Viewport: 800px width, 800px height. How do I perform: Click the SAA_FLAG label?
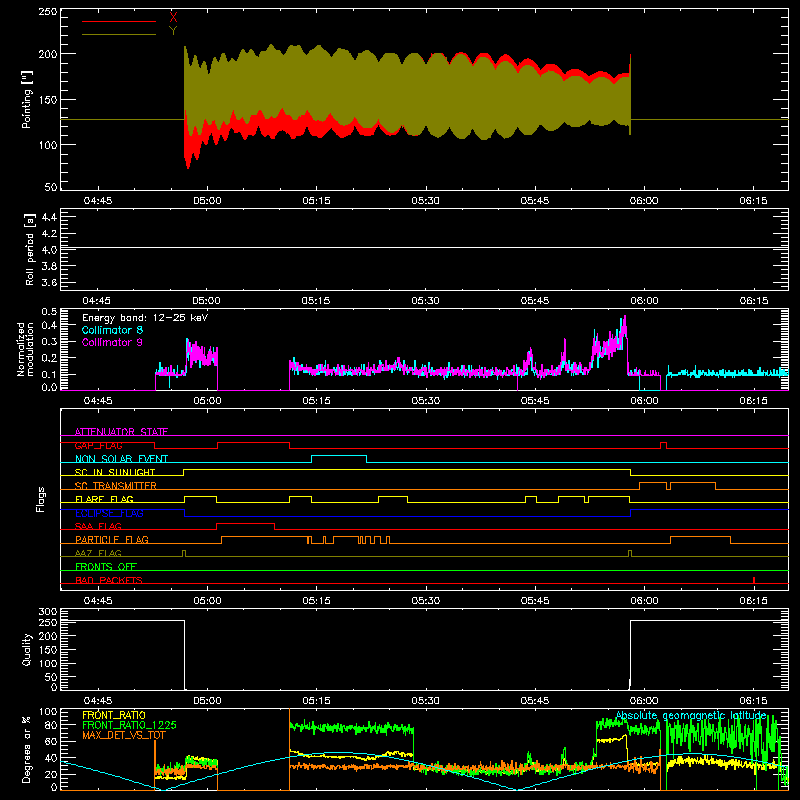pos(98,526)
